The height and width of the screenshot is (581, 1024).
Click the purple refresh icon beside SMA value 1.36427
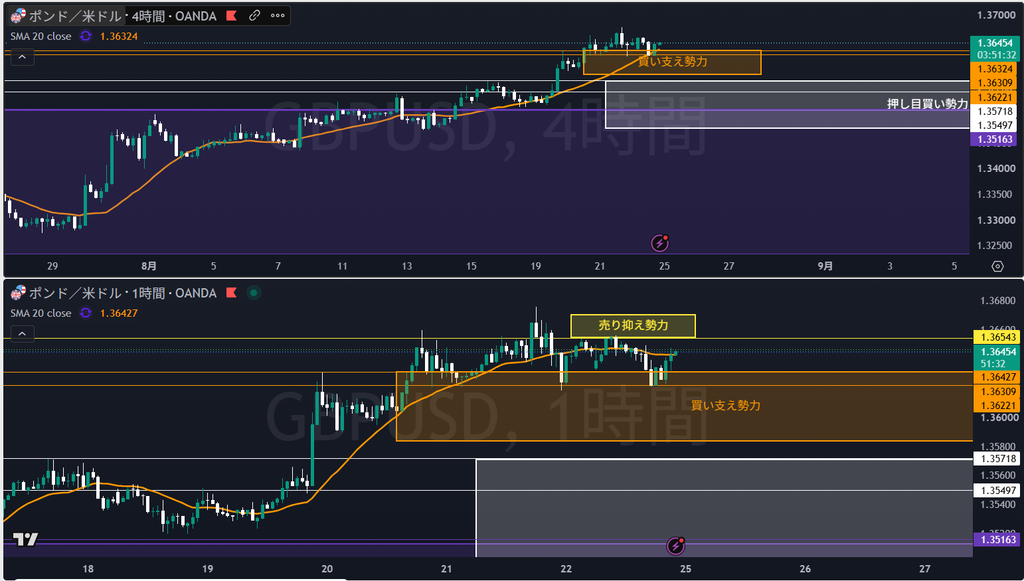[86, 313]
